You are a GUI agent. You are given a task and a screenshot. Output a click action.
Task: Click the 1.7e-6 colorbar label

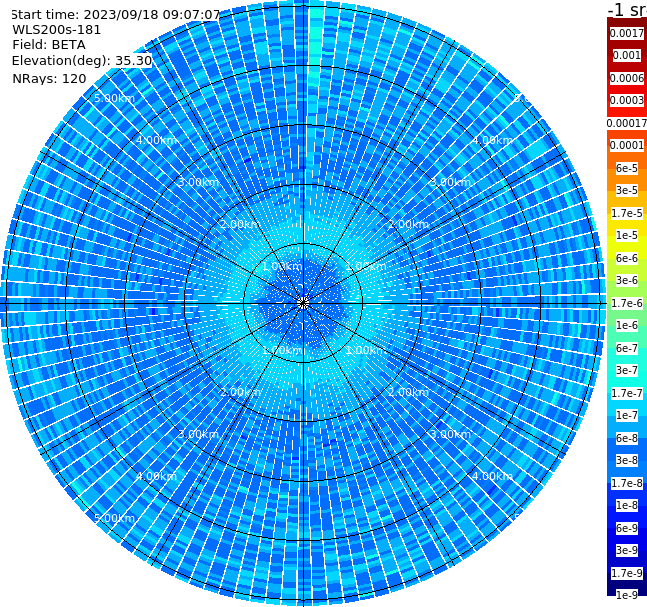coord(627,303)
